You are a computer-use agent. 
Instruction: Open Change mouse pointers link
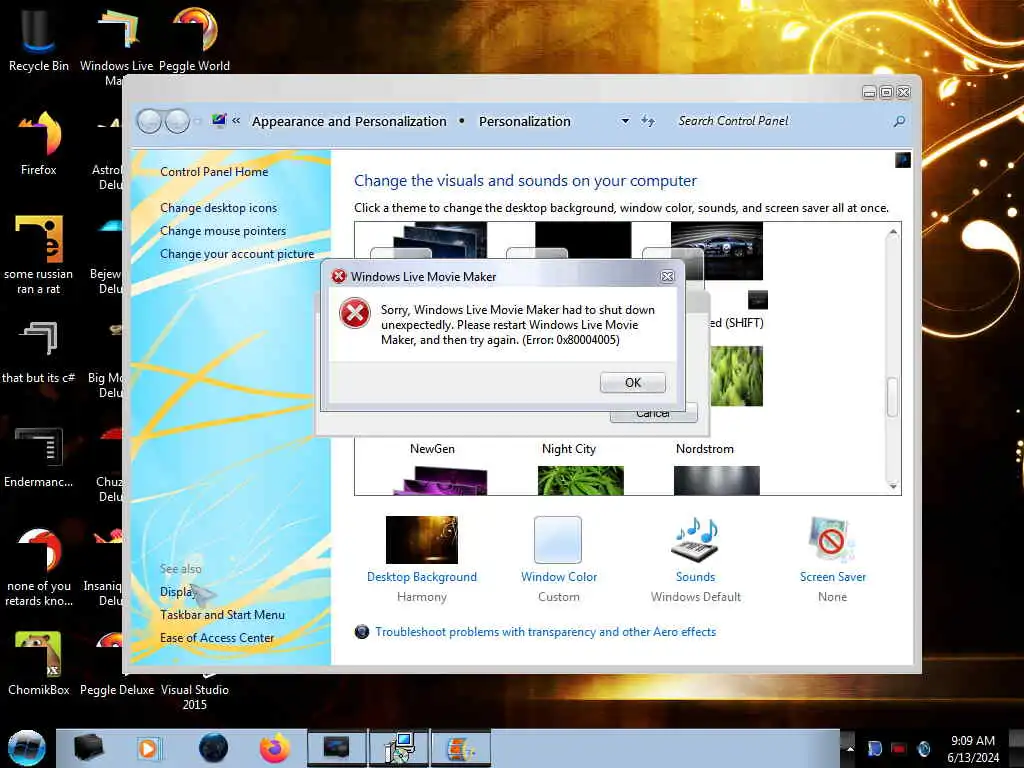tap(223, 231)
